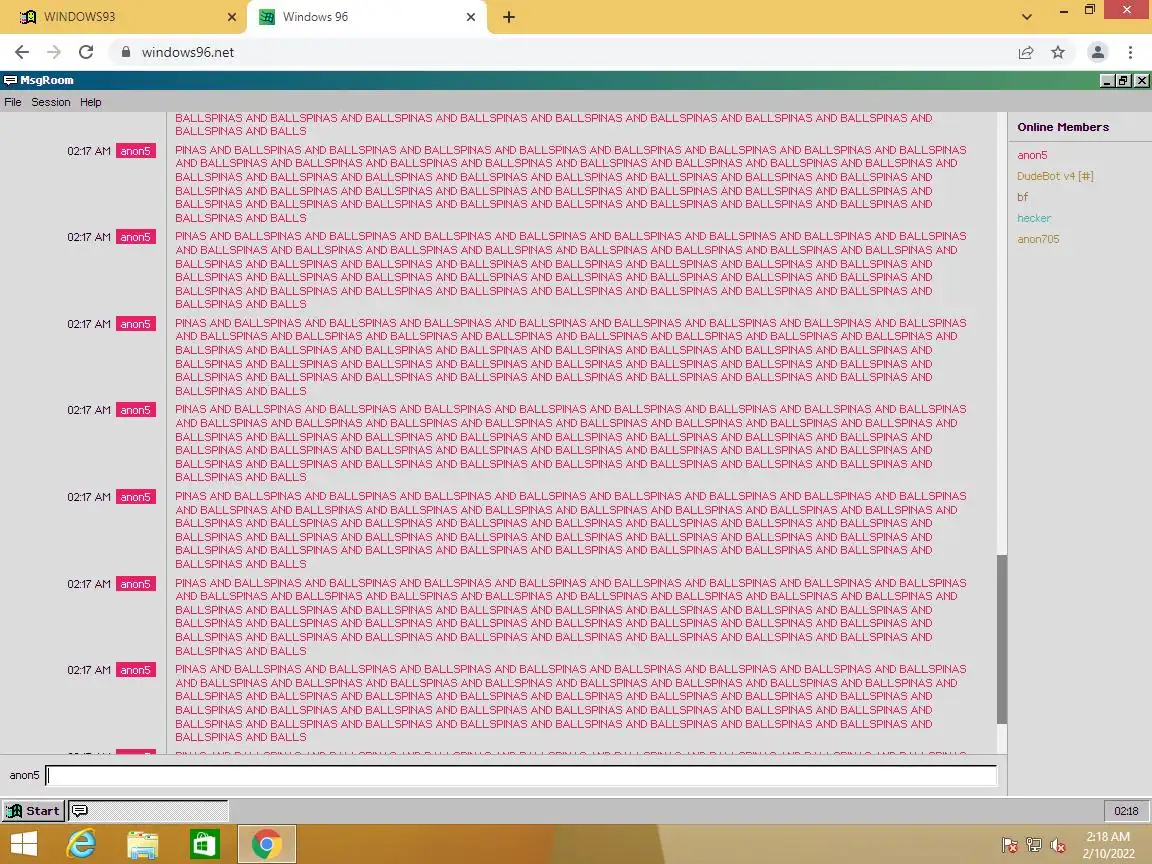The height and width of the screenshot is (864, 1152).
Task: Click the muted volume tray icon
Action: point(1058,846)
